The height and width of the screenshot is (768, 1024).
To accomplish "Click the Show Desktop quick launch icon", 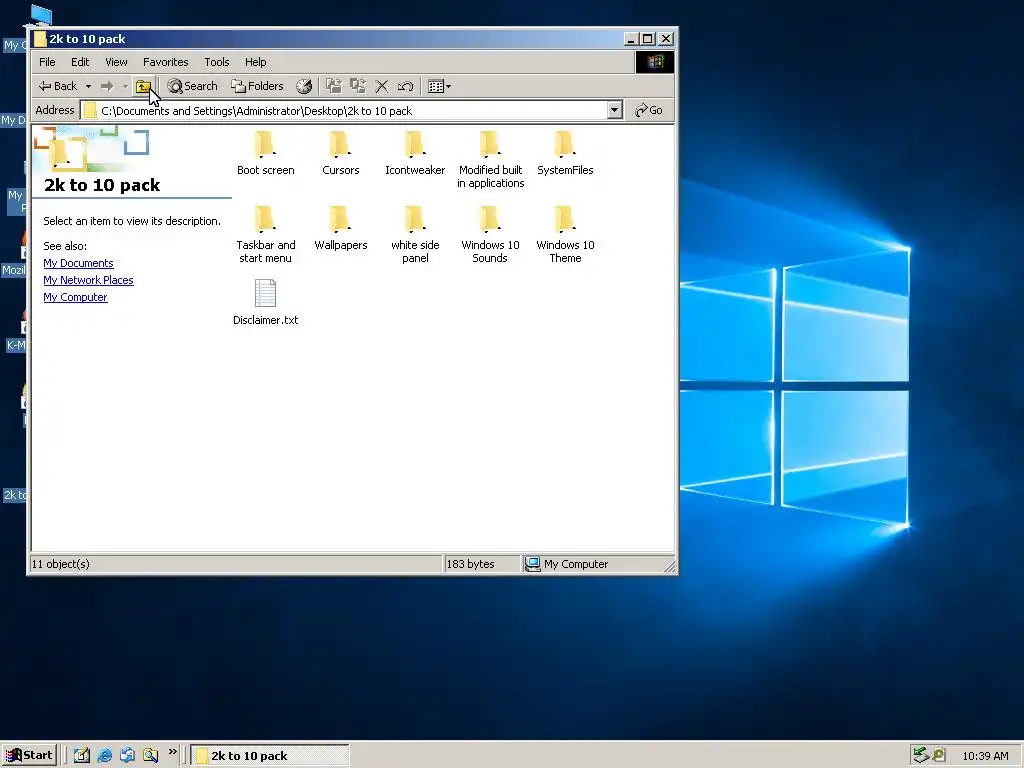I will coord(81,756).
